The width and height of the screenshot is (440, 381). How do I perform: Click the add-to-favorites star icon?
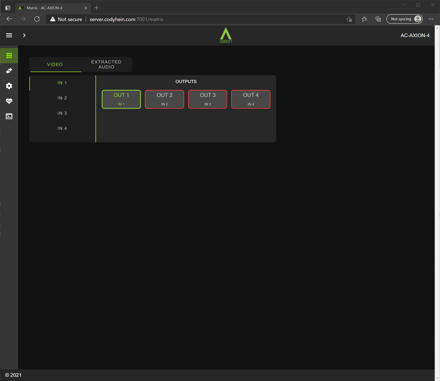[x=349, y=19]
